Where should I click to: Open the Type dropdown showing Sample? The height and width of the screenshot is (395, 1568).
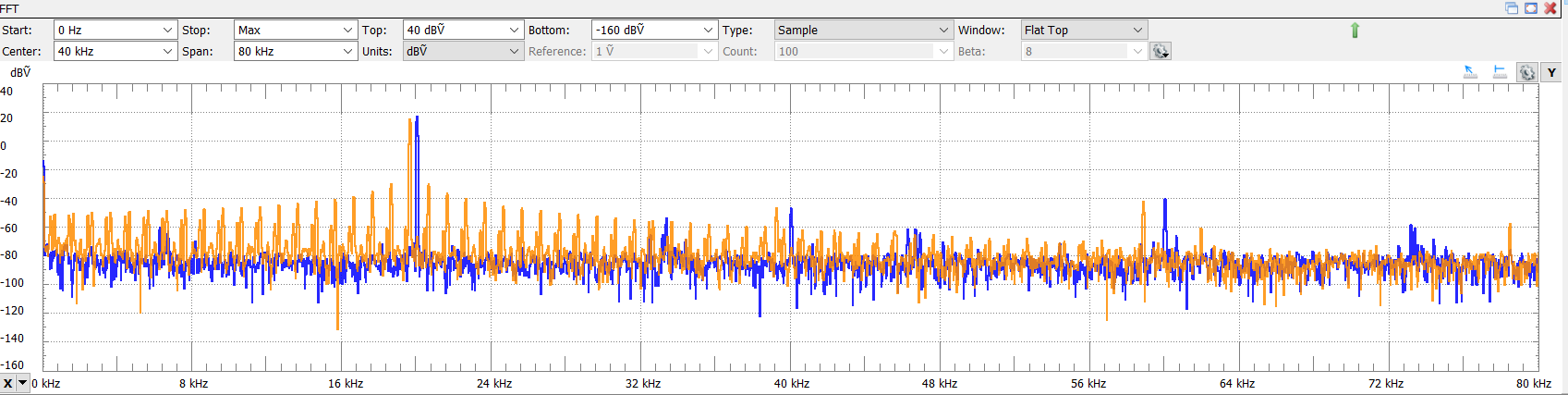[943, 31]
